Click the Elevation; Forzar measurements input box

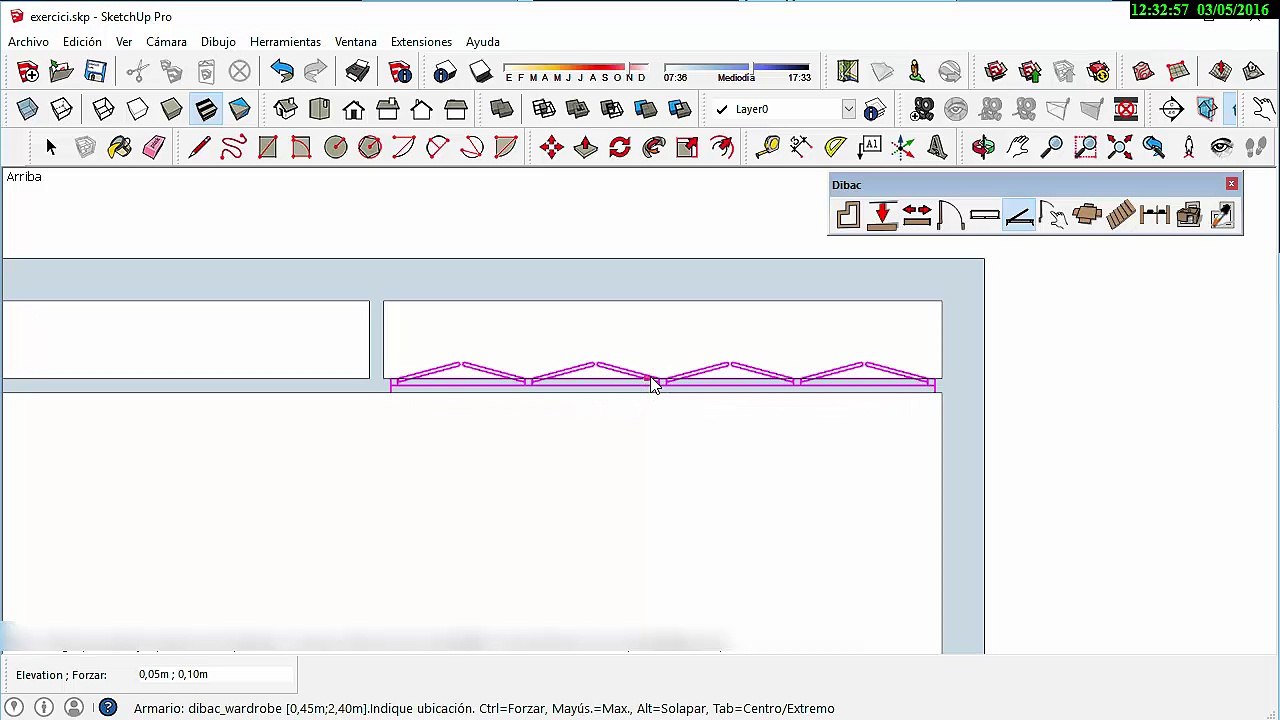214,675
